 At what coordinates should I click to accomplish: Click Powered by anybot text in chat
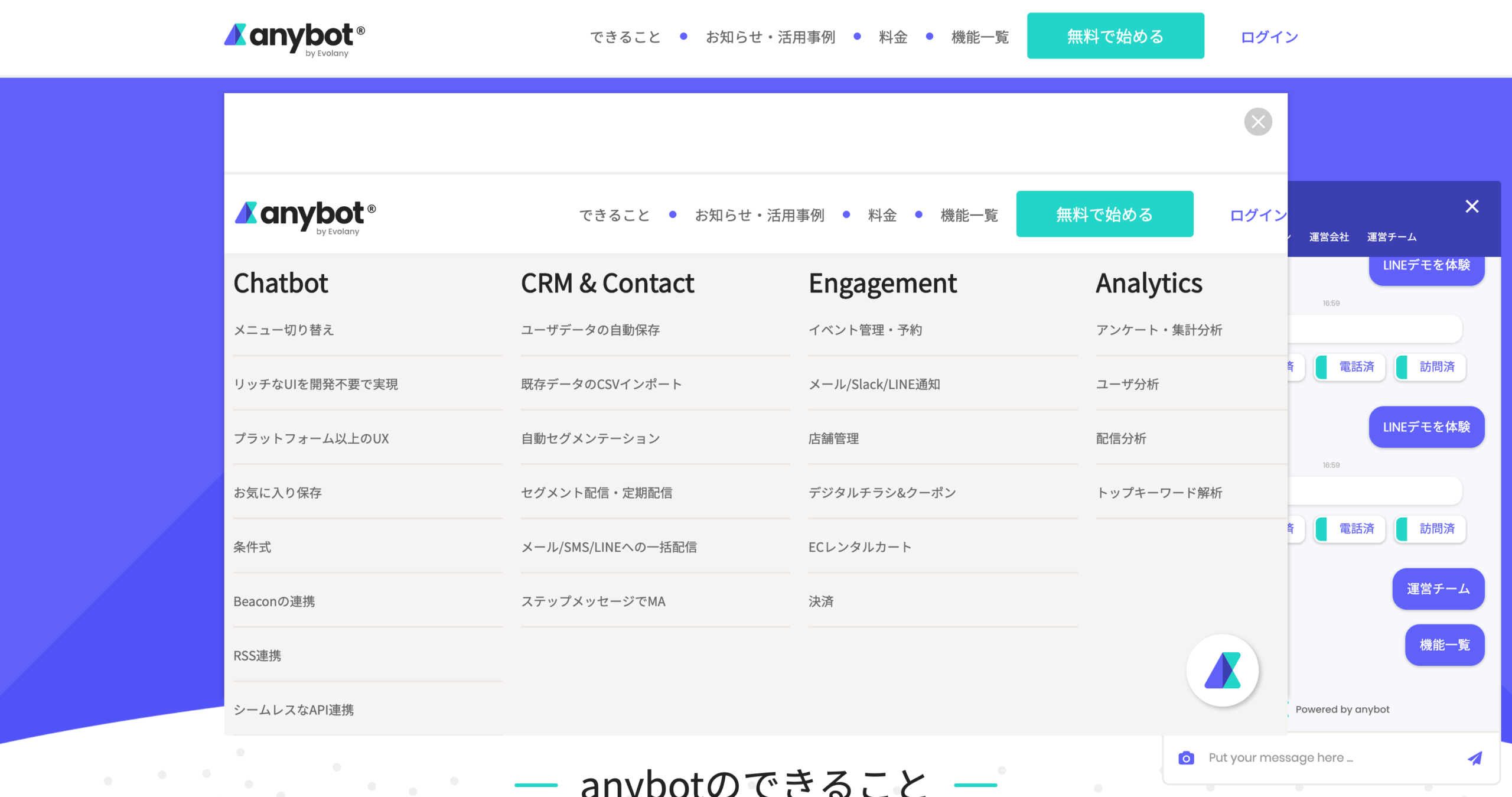[1342, 710]
